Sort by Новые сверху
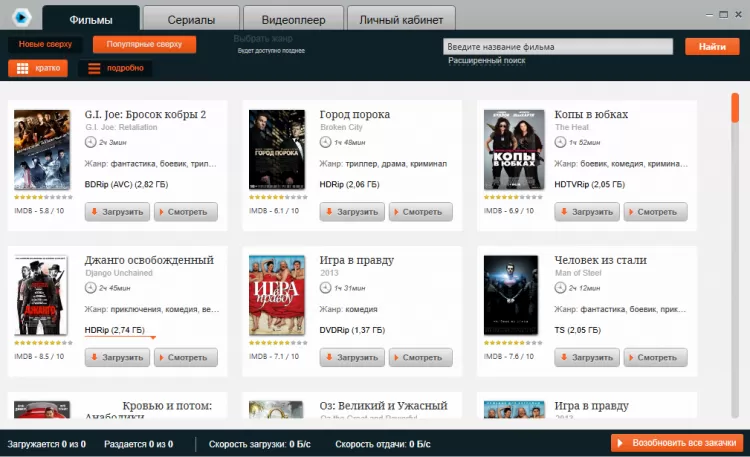This screenshot has height=457, width=750. click(45, 44)
